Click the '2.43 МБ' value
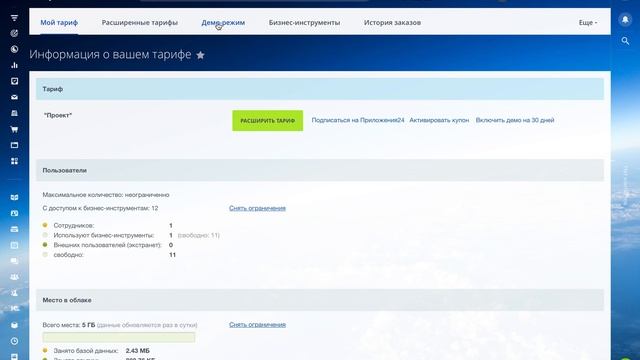The image size is (640, 360). tap(138, 351)
